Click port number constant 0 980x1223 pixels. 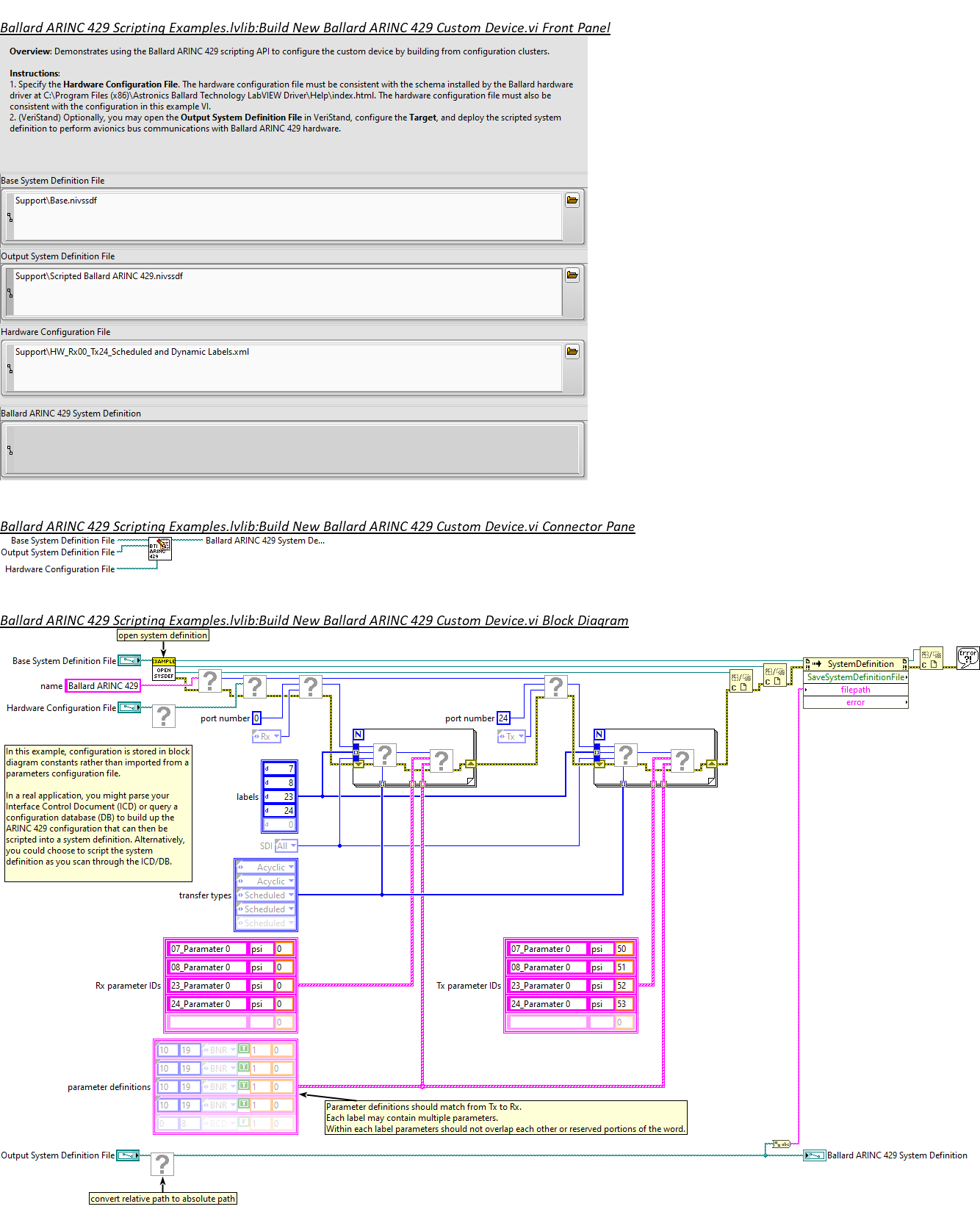(x=256, y=718)
